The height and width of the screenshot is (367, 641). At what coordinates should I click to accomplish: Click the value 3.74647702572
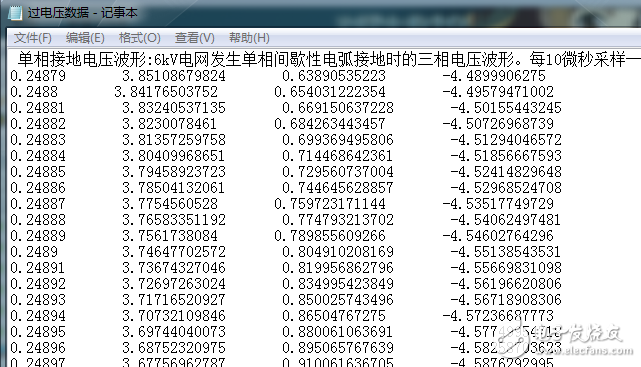[x=174, y=252]
